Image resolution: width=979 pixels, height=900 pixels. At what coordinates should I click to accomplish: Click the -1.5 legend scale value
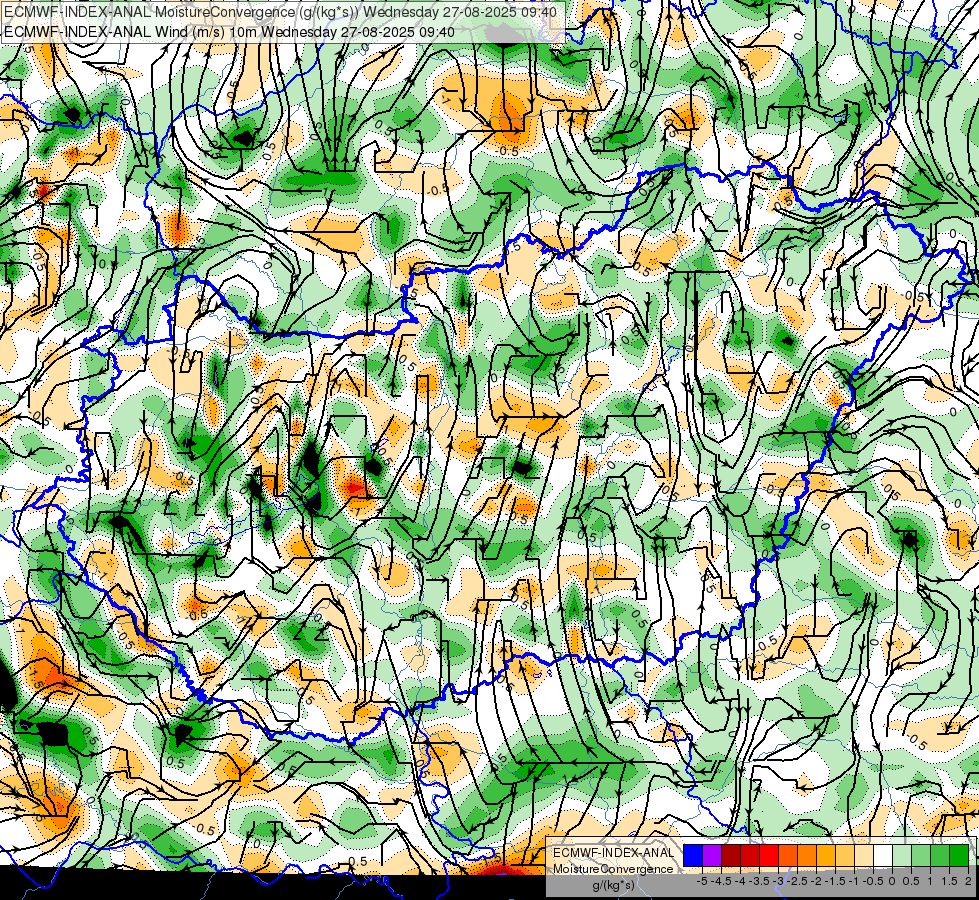[x=835, y=881]
